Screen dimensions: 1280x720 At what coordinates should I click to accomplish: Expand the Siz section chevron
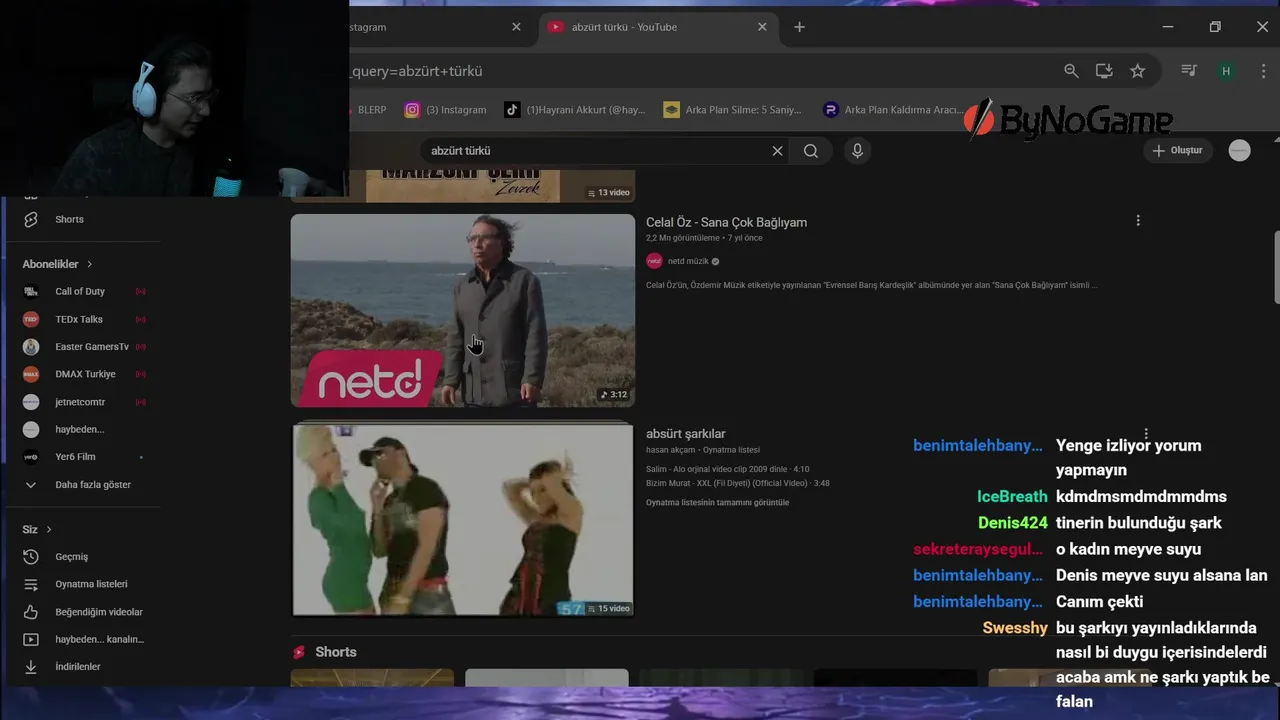pos(48,529)
